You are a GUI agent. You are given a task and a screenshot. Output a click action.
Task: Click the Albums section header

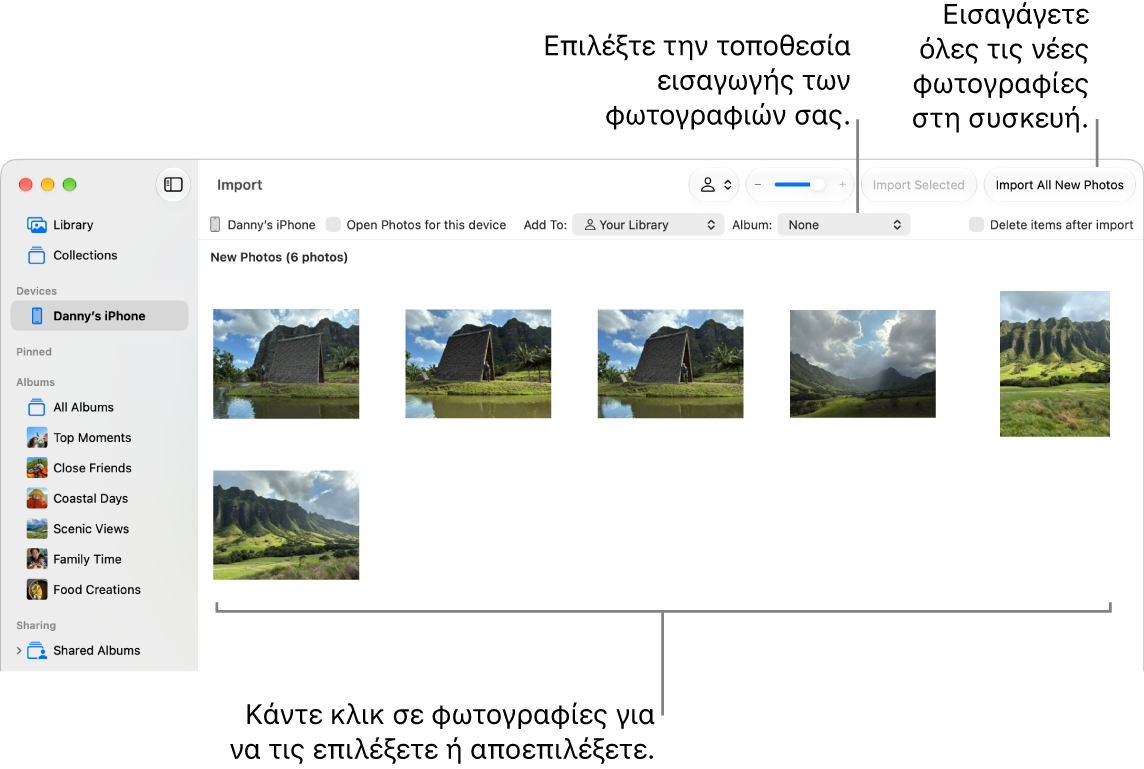tap(36, 382)
